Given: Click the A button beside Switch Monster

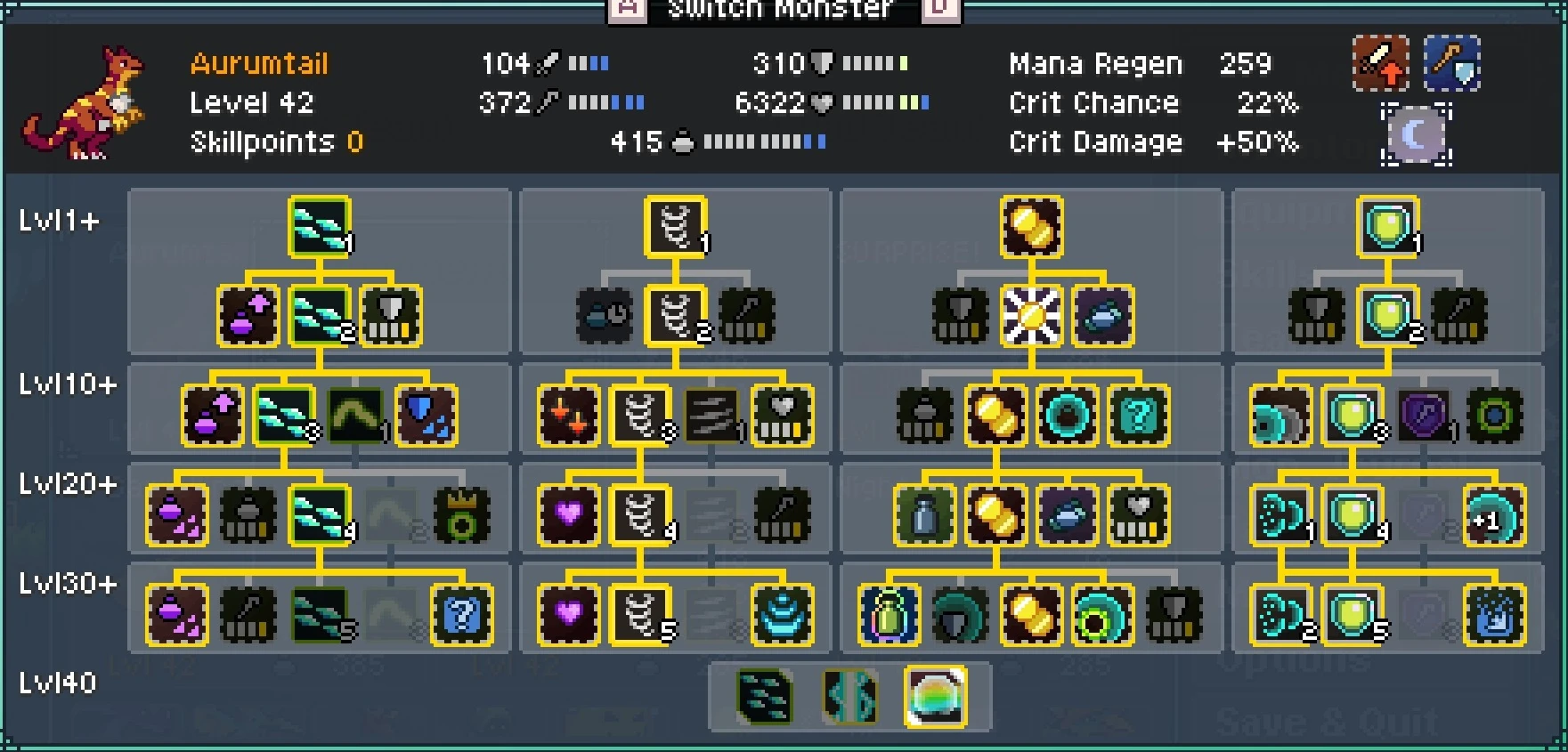Looking at the screenshot, I should tap(627, 9).
